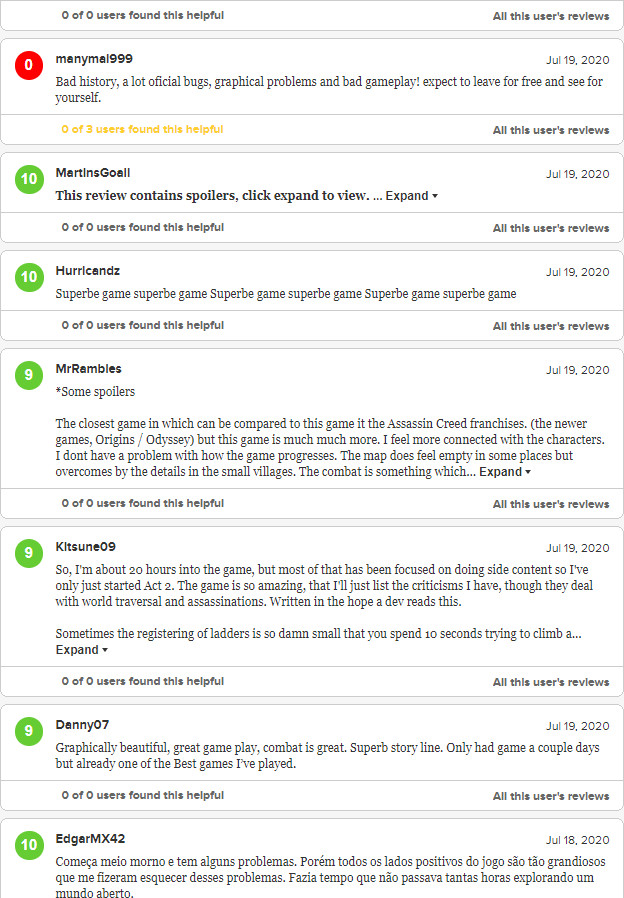Open Kitsune09's user profile
This screenshot has height=898, width=624.
click(x=86, y=547)
